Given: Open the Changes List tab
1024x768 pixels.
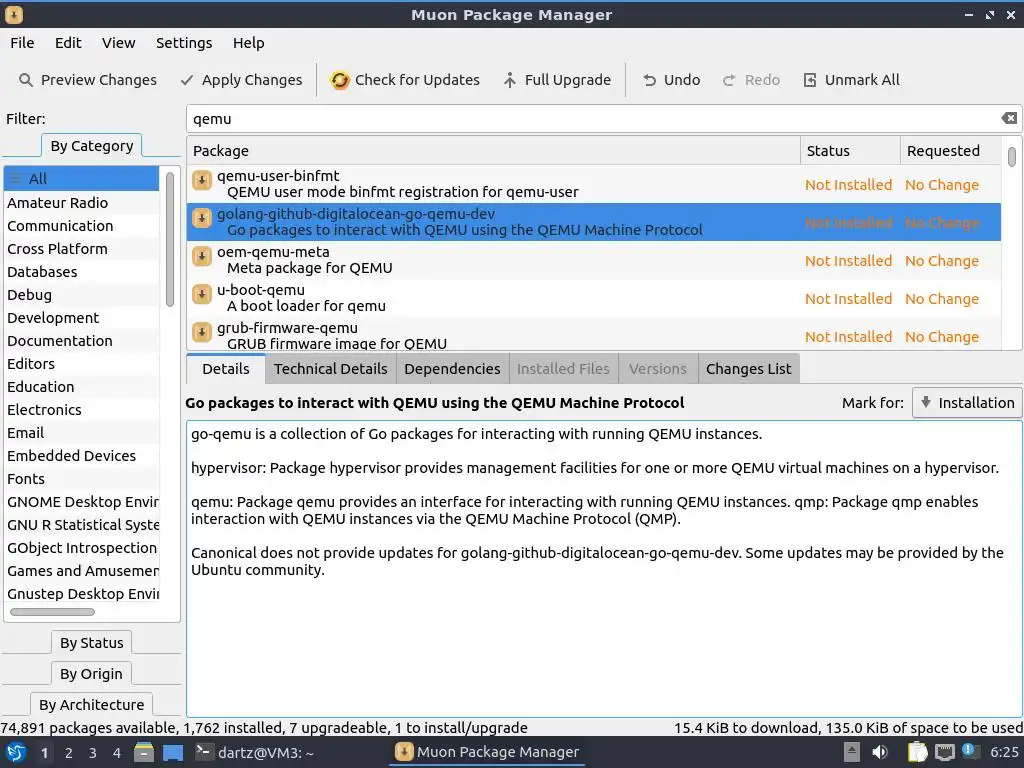Looking at the screenshot, I should [x=748, y=369].
